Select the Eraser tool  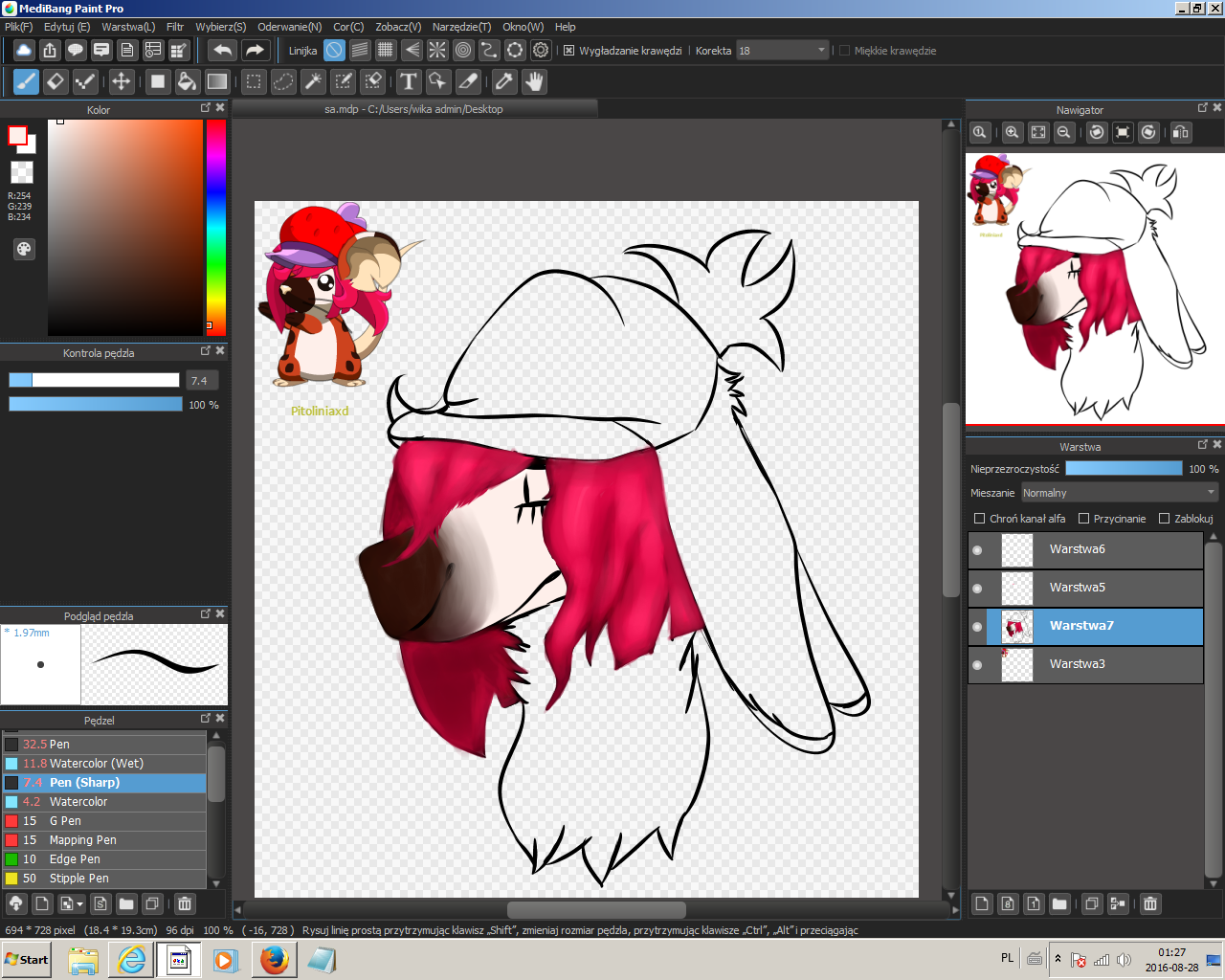point(56,81)
